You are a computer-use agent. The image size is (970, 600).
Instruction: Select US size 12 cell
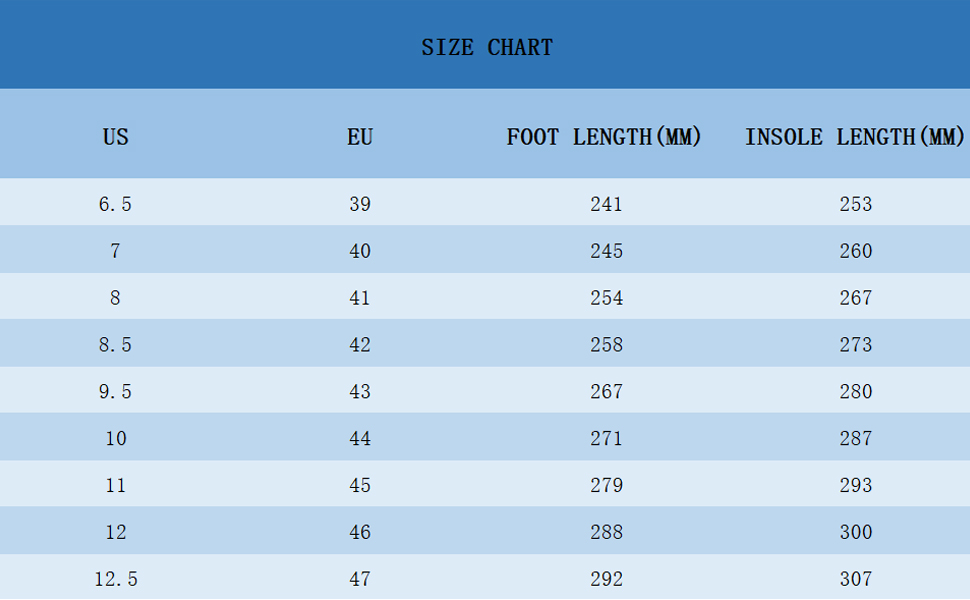[115, 532]
